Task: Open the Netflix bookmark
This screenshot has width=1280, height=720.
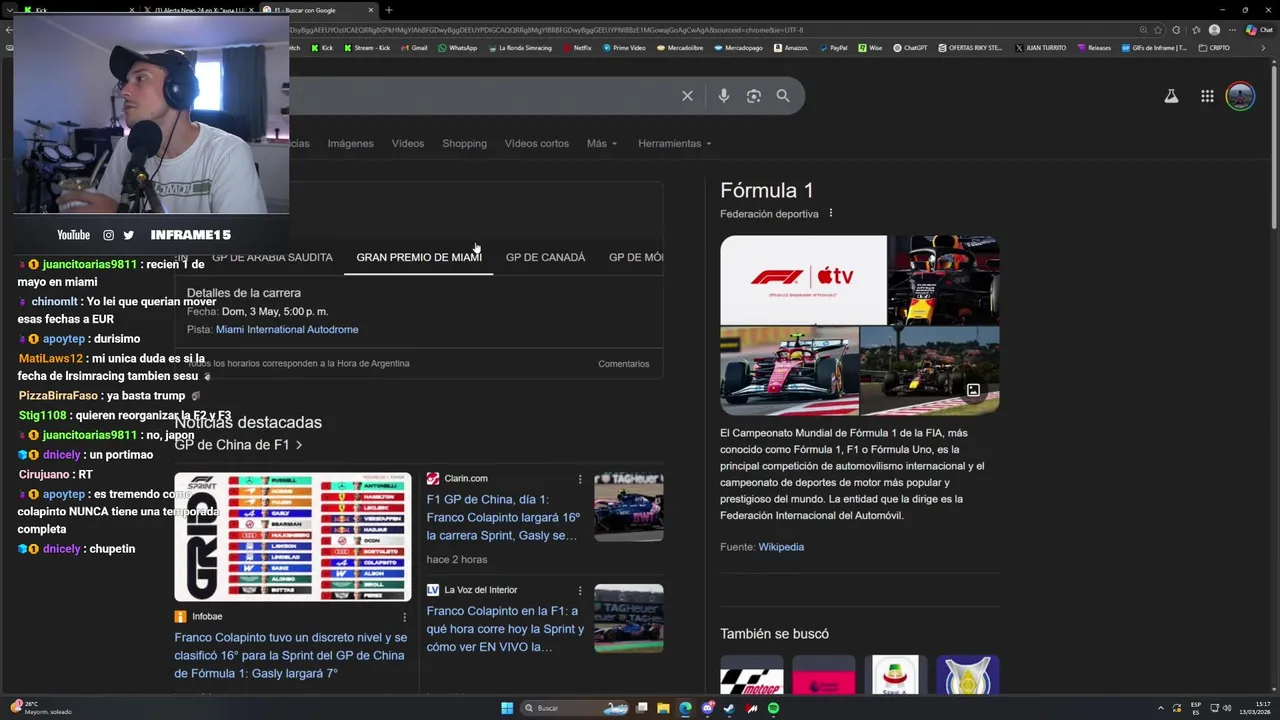Action: click(577, 48)
